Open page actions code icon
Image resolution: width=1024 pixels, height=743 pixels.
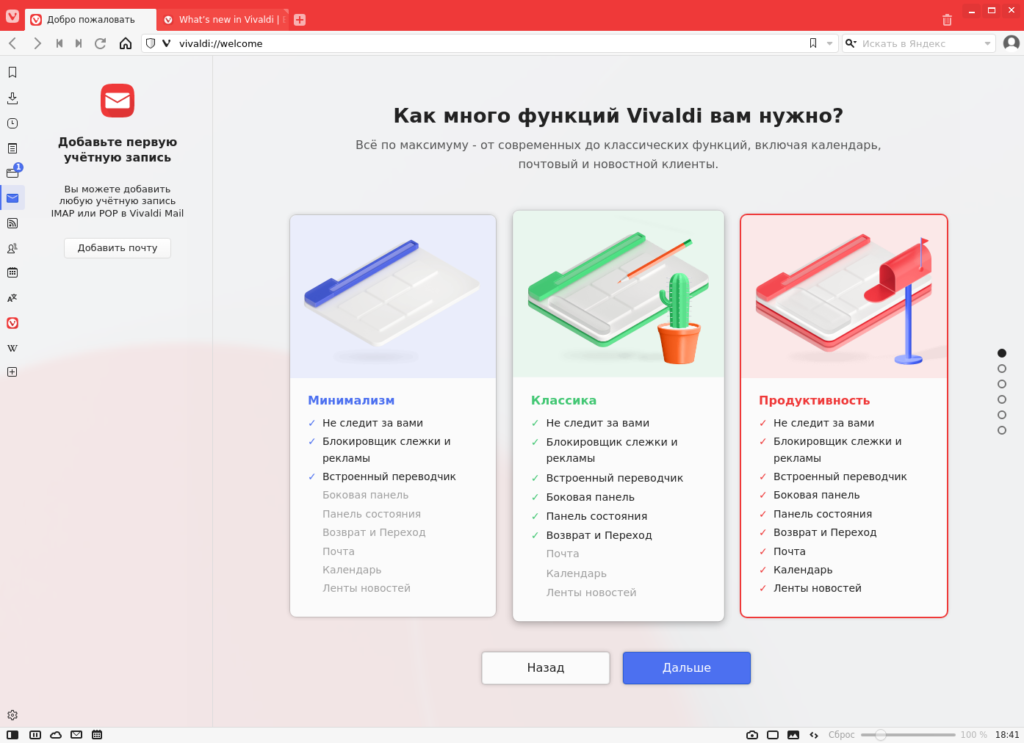tap(814, 735)
